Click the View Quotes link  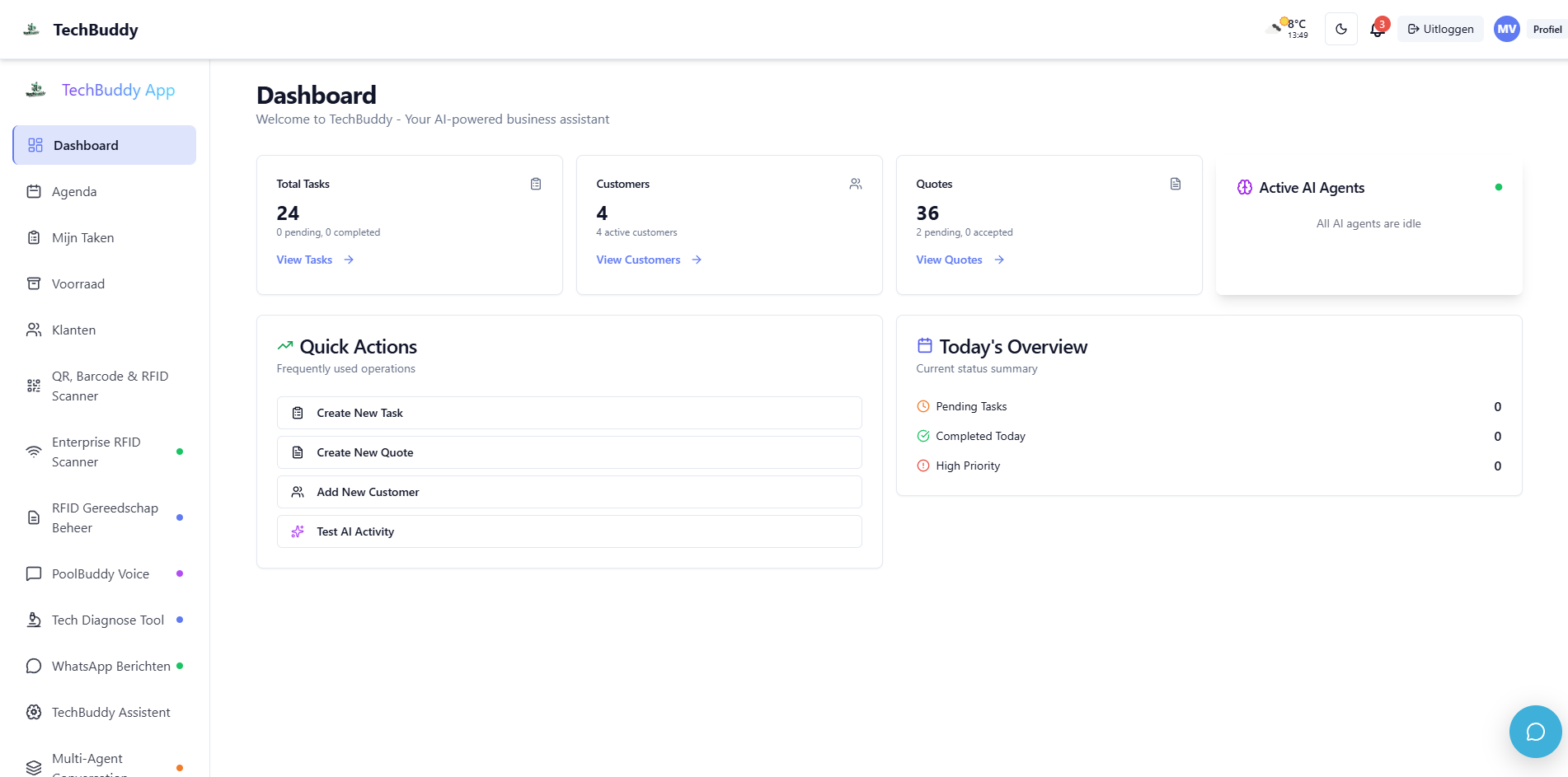[960, 260]
